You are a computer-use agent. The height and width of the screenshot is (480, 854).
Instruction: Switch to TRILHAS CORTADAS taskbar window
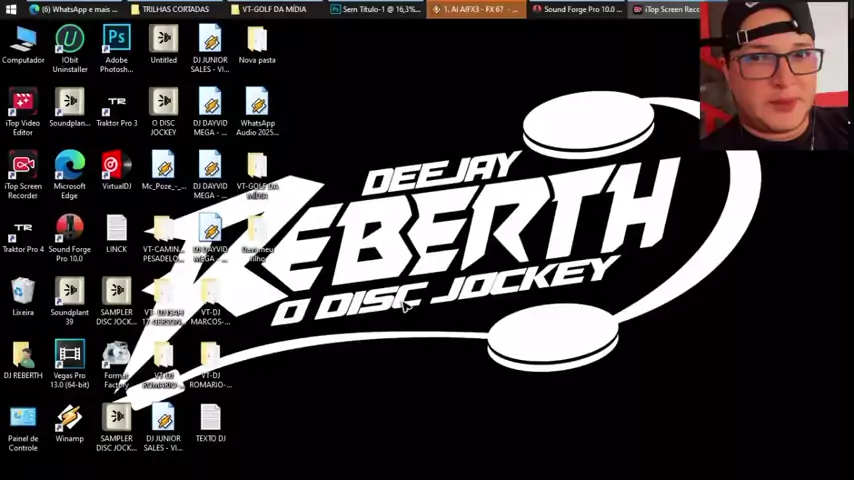(x=174, y=9)
